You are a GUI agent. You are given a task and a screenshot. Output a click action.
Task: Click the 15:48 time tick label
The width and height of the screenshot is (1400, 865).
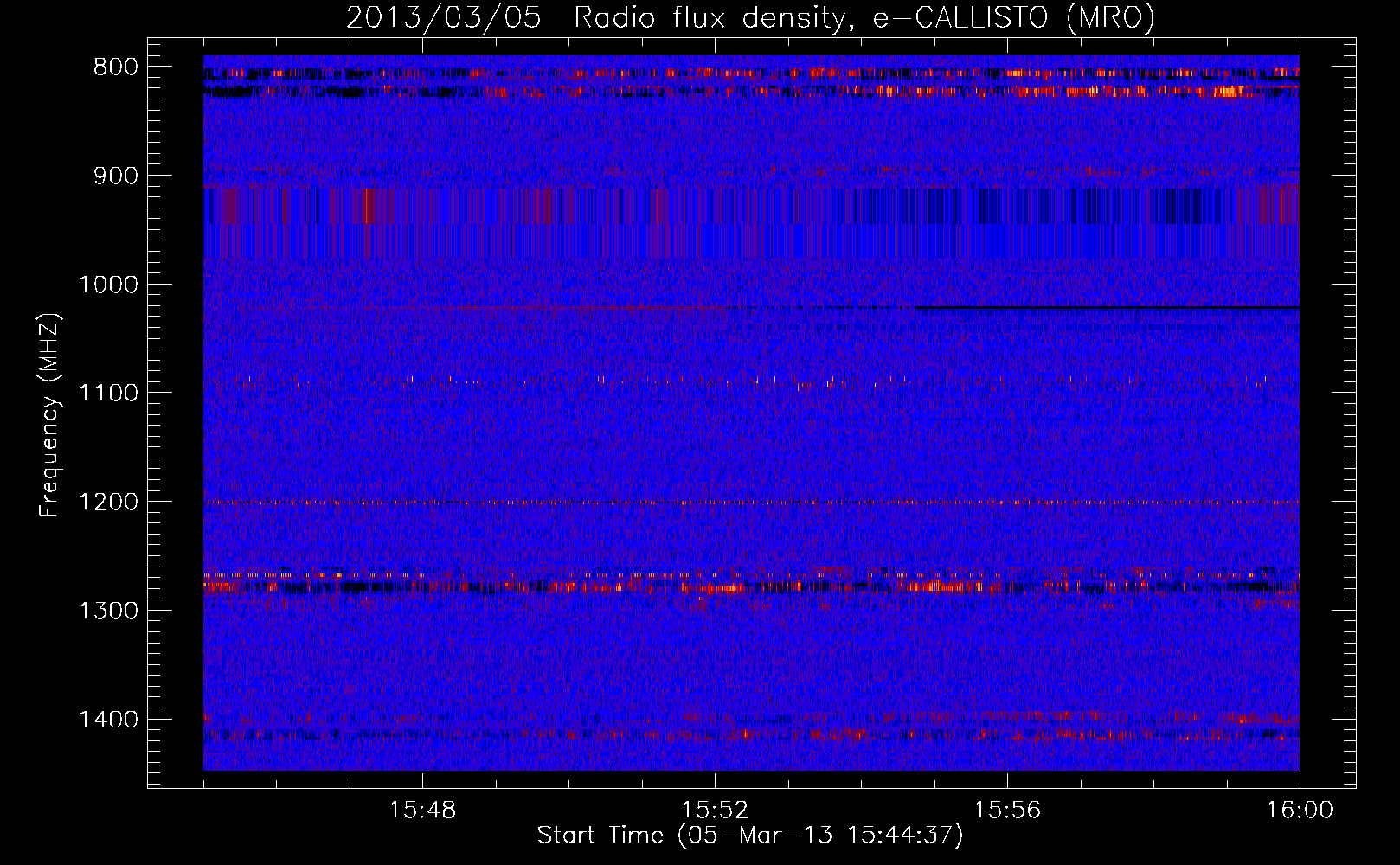422,811
